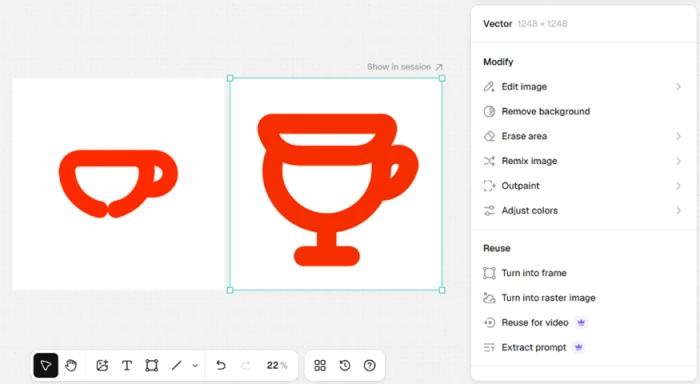Select the Line tool
This screenshot has width=700, height=384.
tap(177, 366)
